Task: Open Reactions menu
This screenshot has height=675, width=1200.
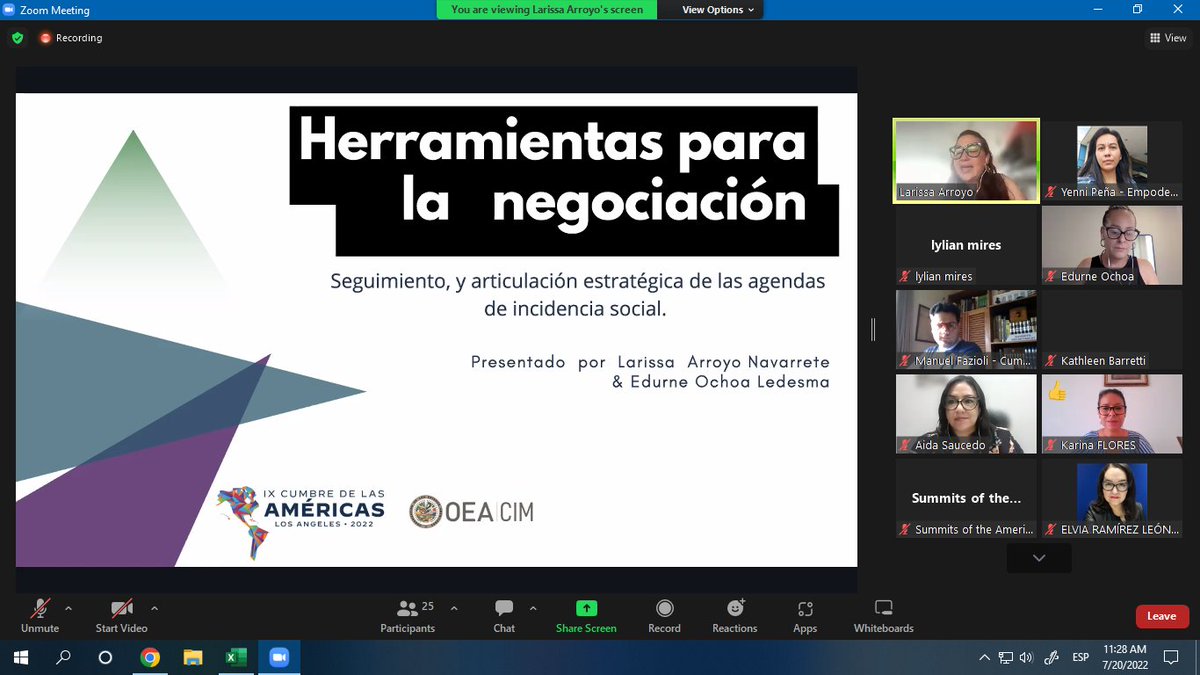Action: click(735, 615)
